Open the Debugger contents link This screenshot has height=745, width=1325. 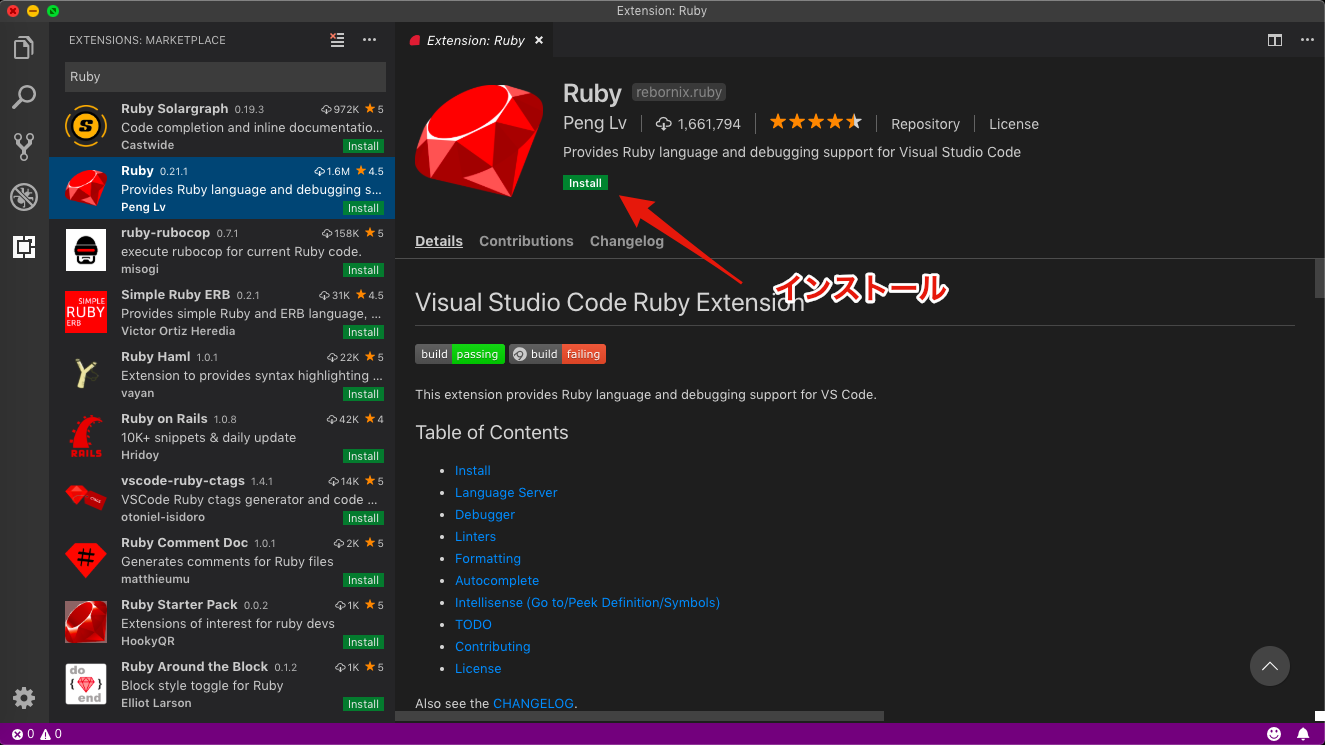point(485,514)
